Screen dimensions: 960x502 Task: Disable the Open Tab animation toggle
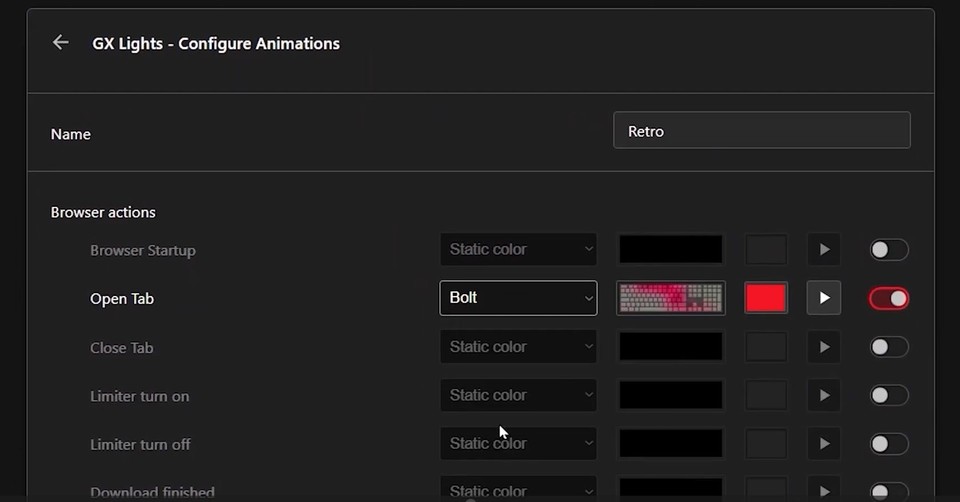[x=889, y=298]
